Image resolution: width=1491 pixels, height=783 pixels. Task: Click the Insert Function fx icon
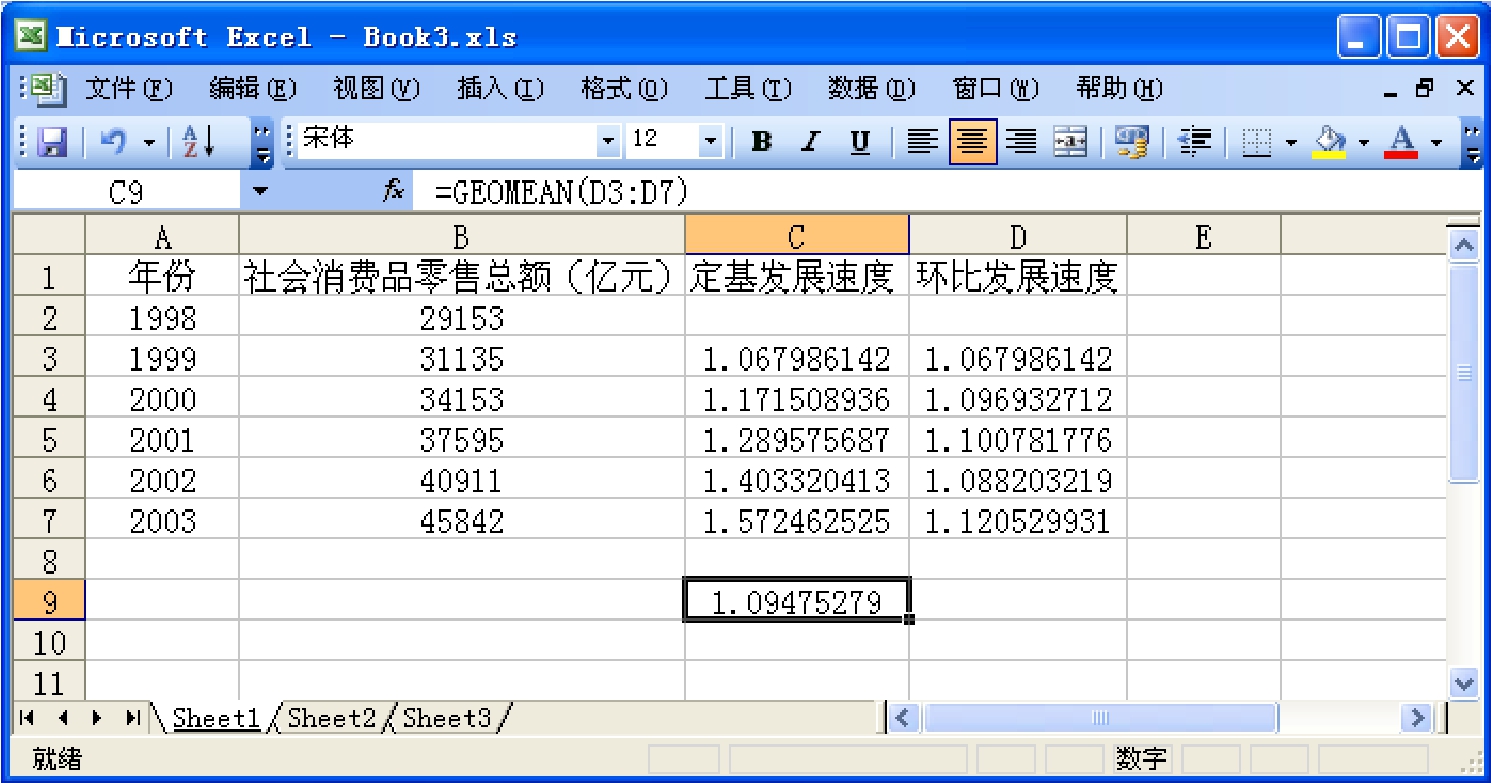(394, 190)
